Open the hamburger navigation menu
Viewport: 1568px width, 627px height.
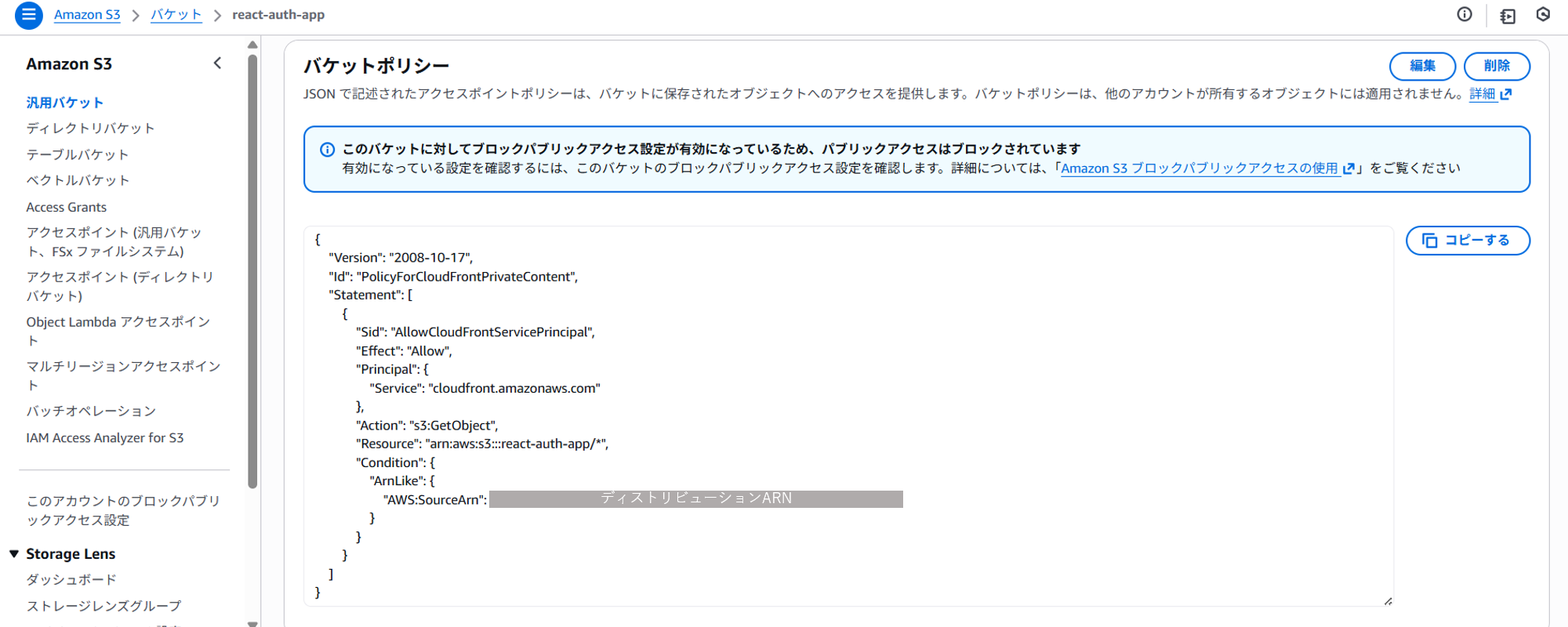(29, 15)
